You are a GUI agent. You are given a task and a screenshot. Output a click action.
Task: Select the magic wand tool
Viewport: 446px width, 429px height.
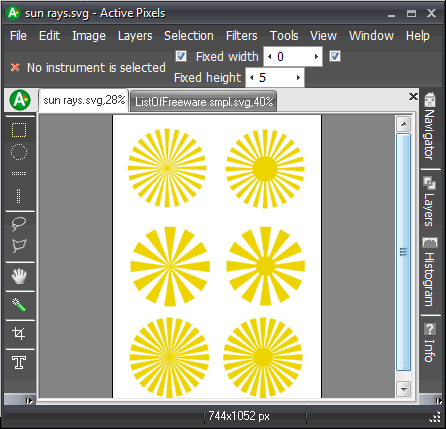click(x=19, y=305)
